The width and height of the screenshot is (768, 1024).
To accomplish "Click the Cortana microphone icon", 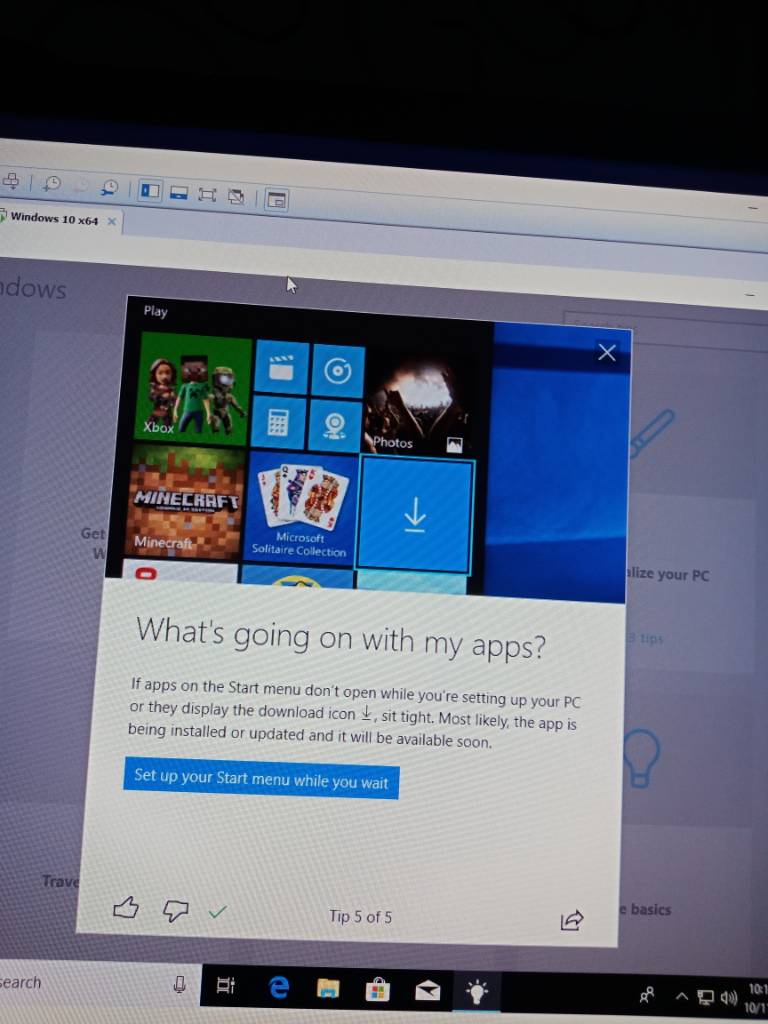I will pos(180,984).
